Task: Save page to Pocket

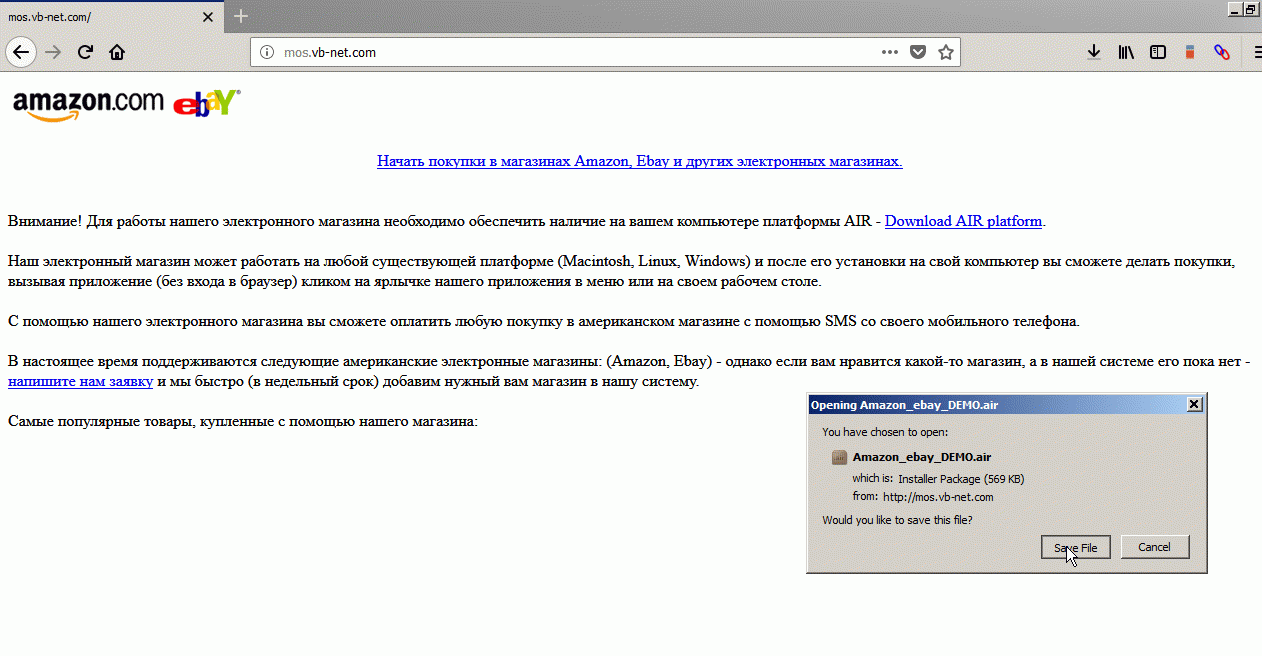Action: tap(917, 52)
